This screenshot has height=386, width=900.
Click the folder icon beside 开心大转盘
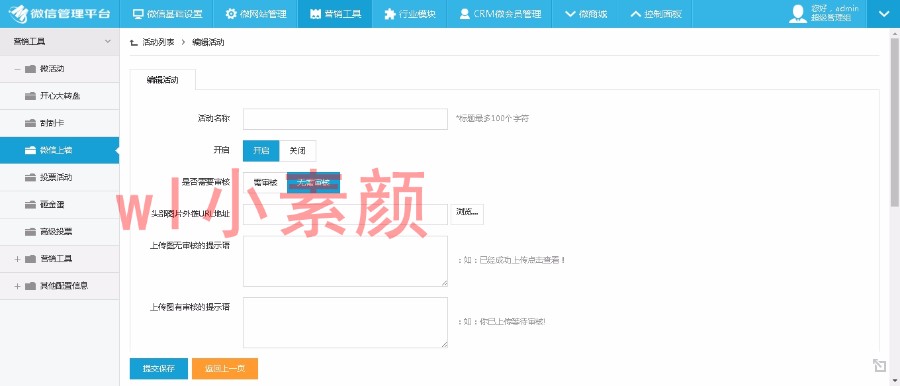pos(30,96)
